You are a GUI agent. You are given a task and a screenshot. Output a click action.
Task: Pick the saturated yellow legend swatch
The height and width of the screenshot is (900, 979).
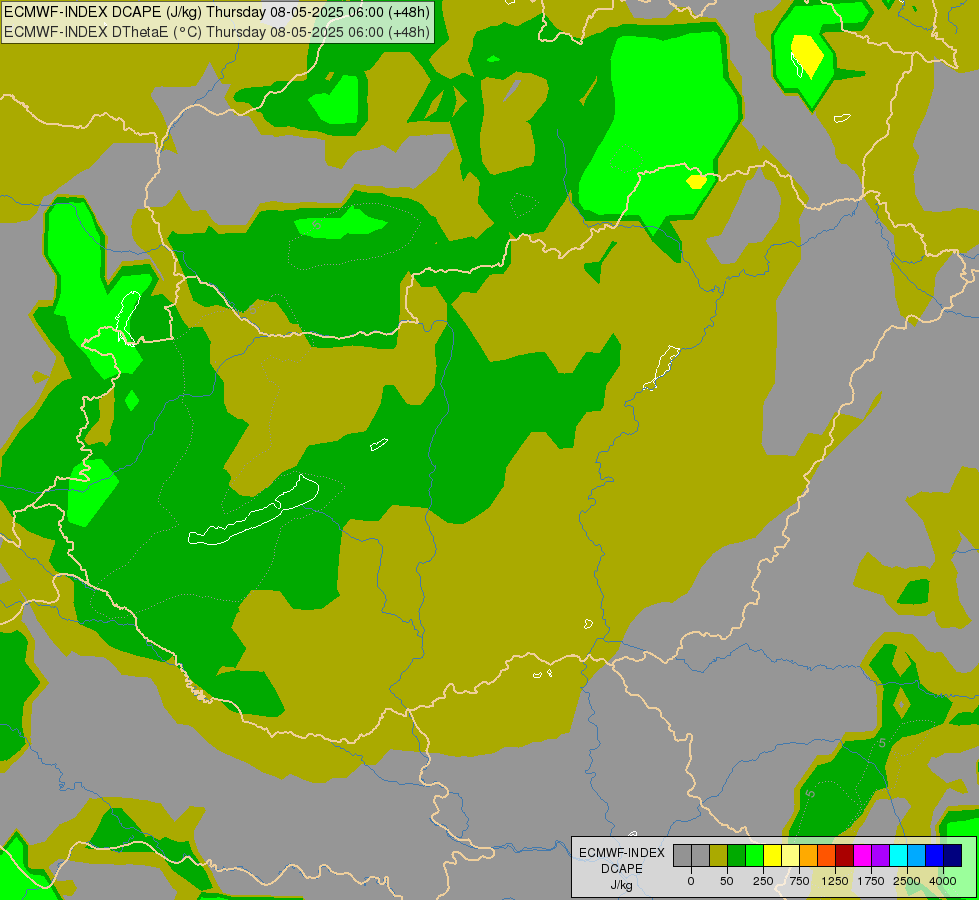coord(773,855)
